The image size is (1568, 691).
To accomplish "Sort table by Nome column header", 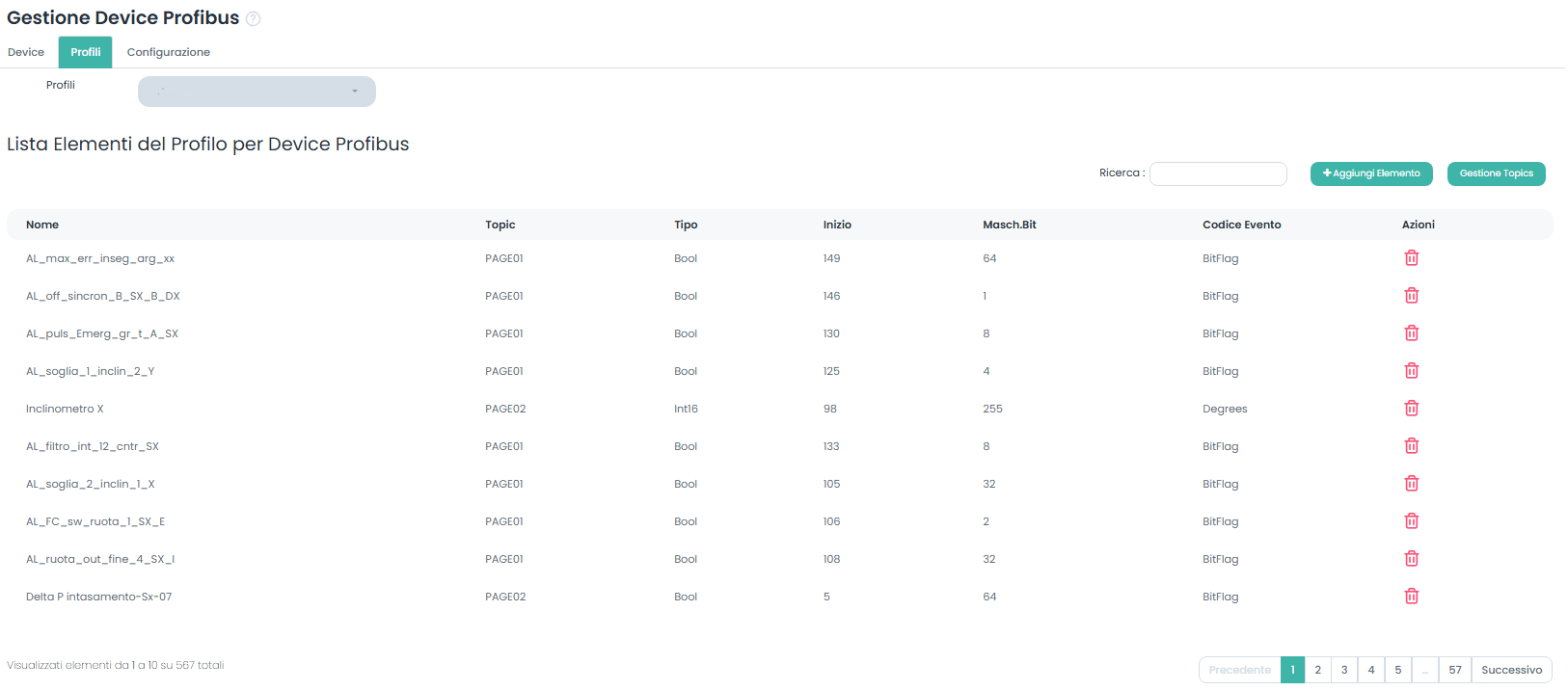I will point(42,225).
